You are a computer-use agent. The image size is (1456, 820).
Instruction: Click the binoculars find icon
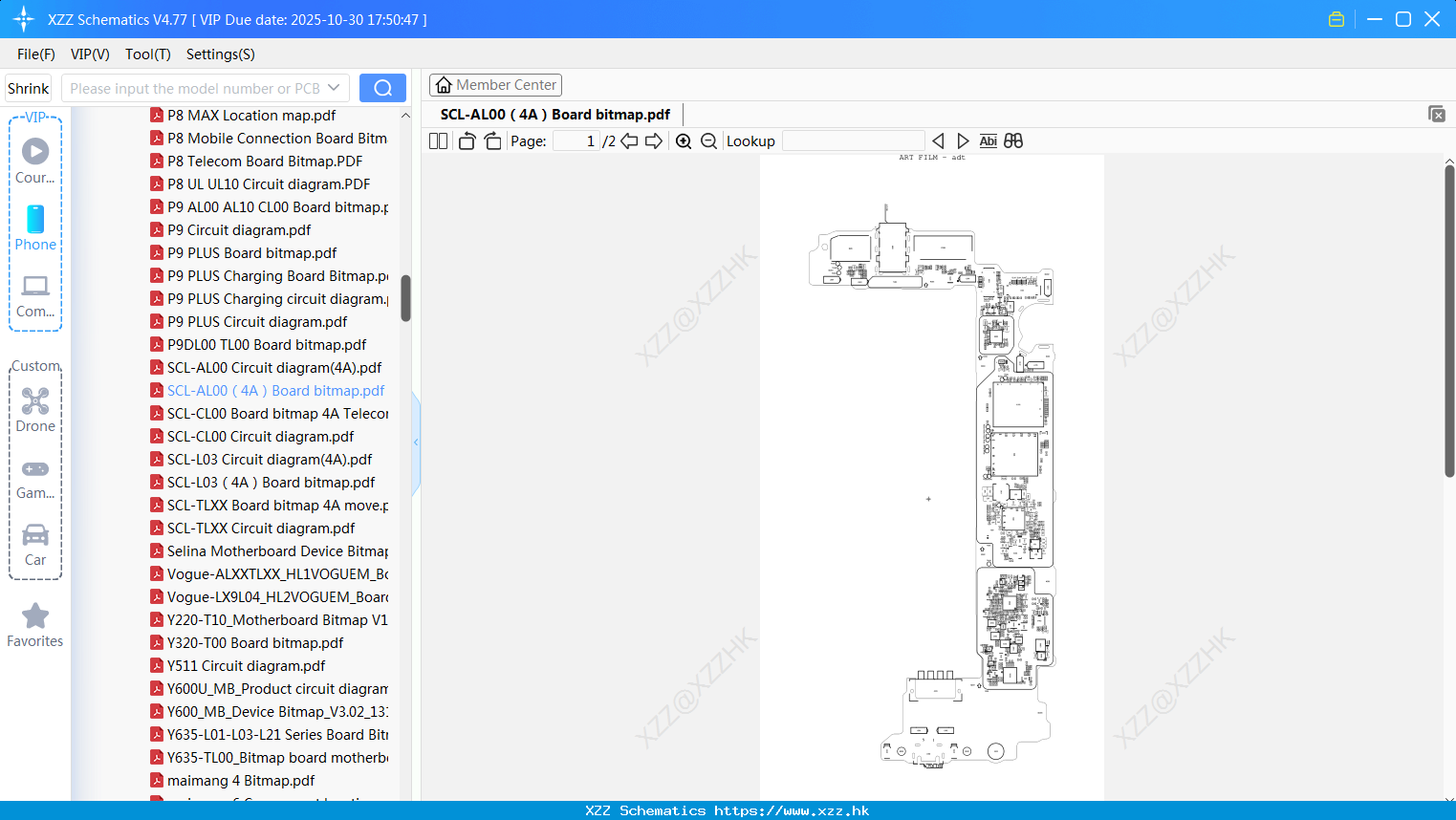(x=1013, y=140)
